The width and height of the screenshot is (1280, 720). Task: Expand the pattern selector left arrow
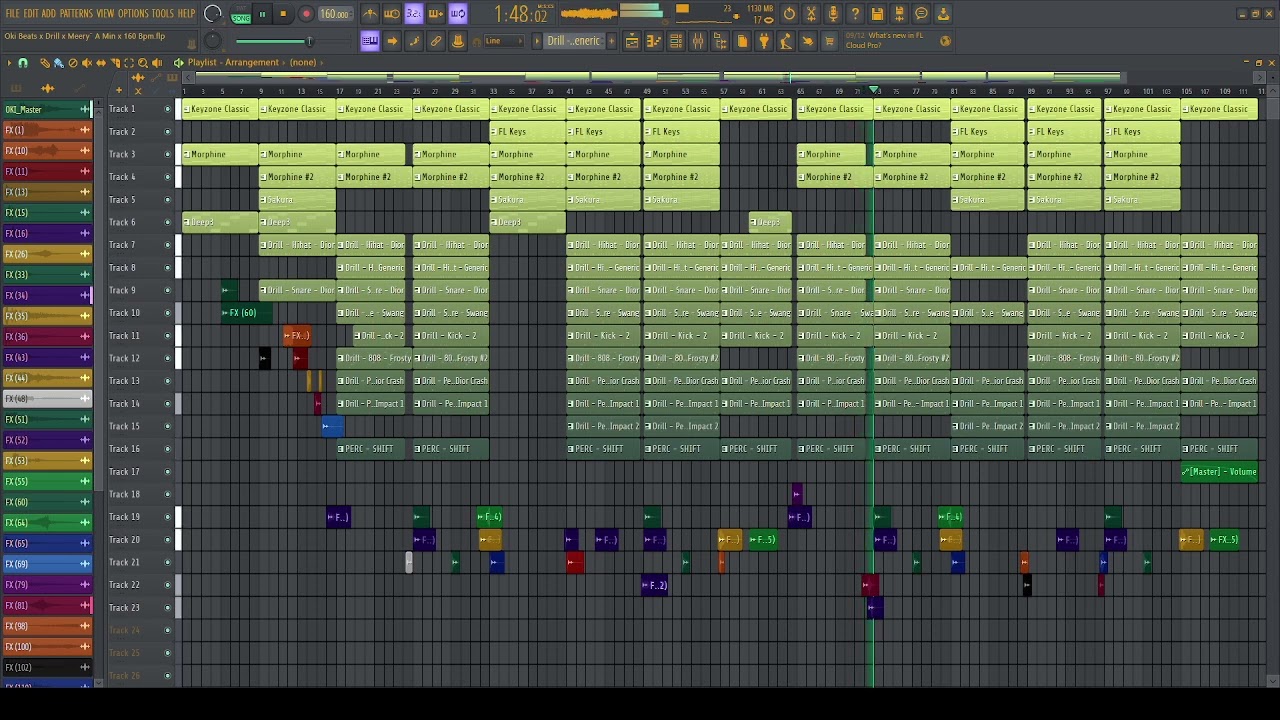[536, 41]
